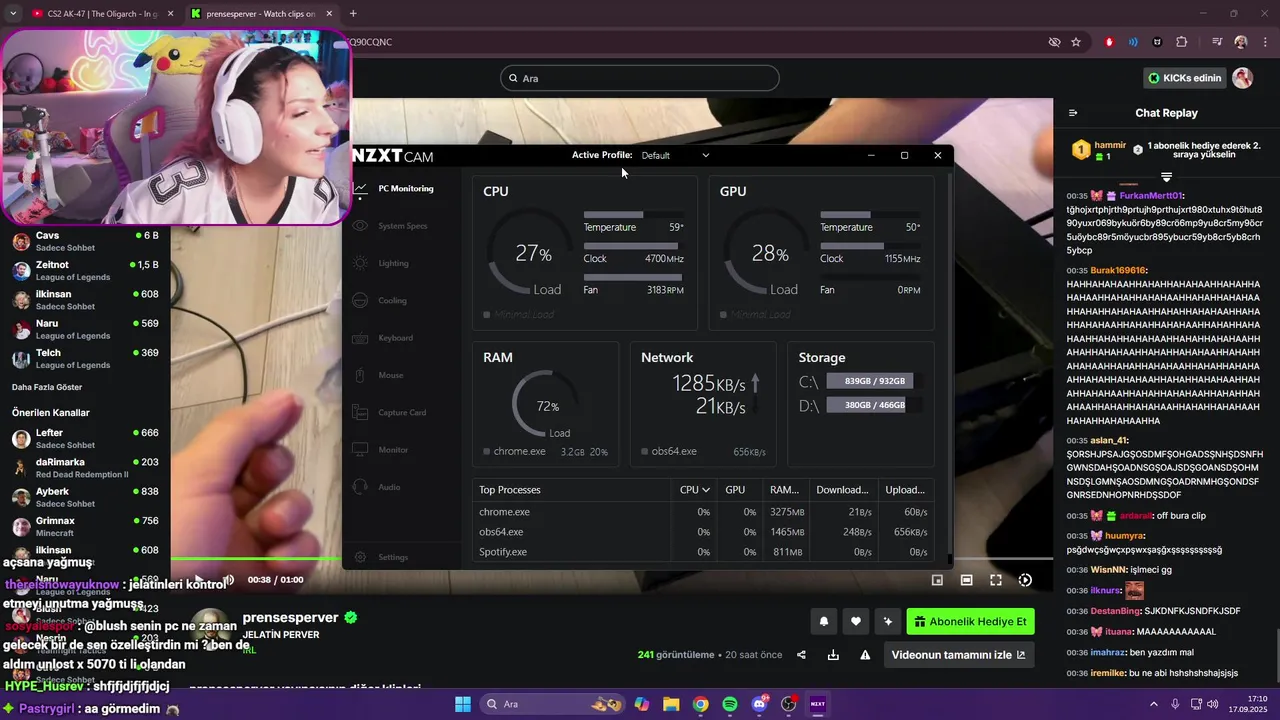This screenshot has height=720, width=1280.
Task: Open Zeitnot channel in sidebar
Action: [85, 270]
